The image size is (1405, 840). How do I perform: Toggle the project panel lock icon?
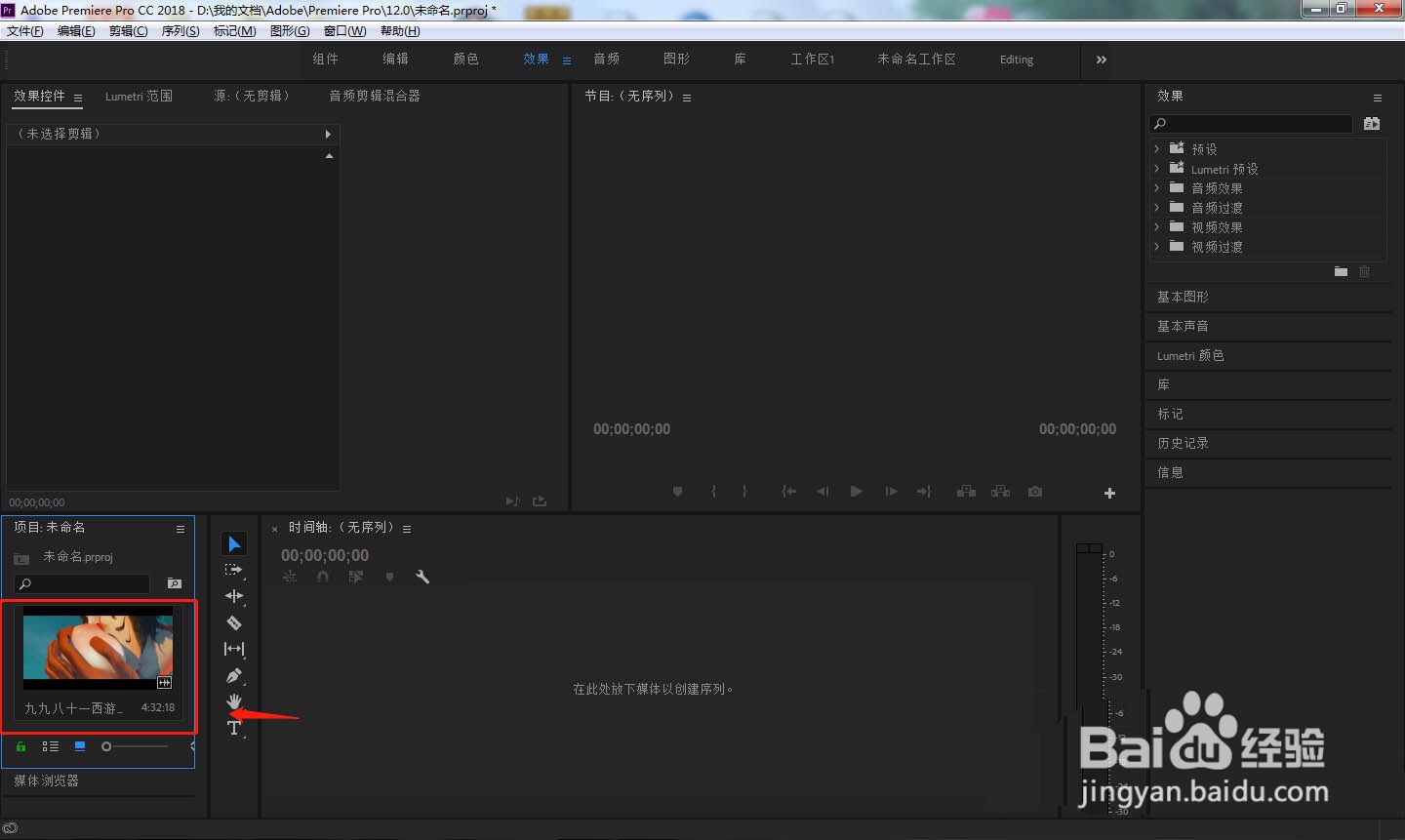click(20, 746)
